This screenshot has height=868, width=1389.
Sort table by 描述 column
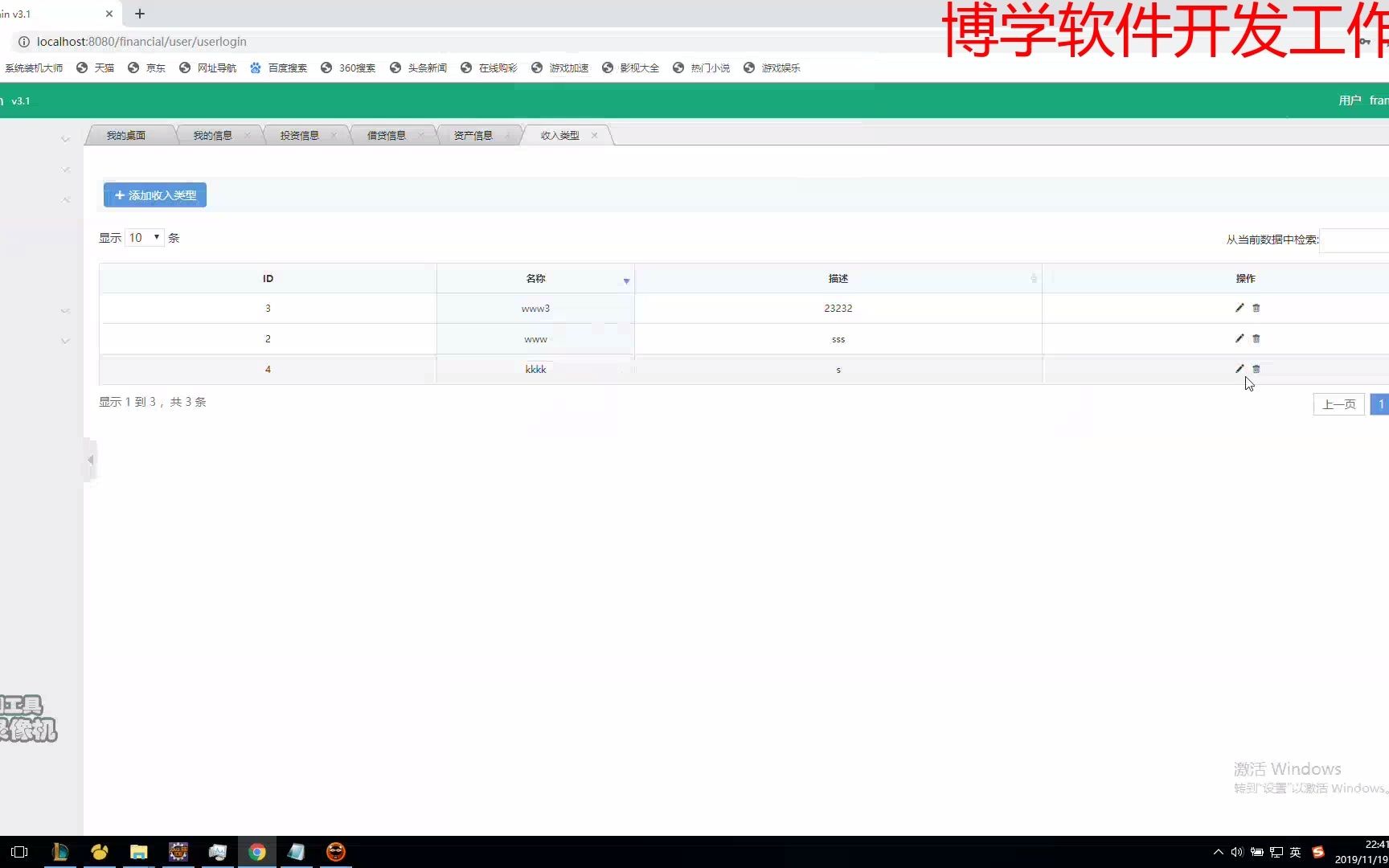838,278
